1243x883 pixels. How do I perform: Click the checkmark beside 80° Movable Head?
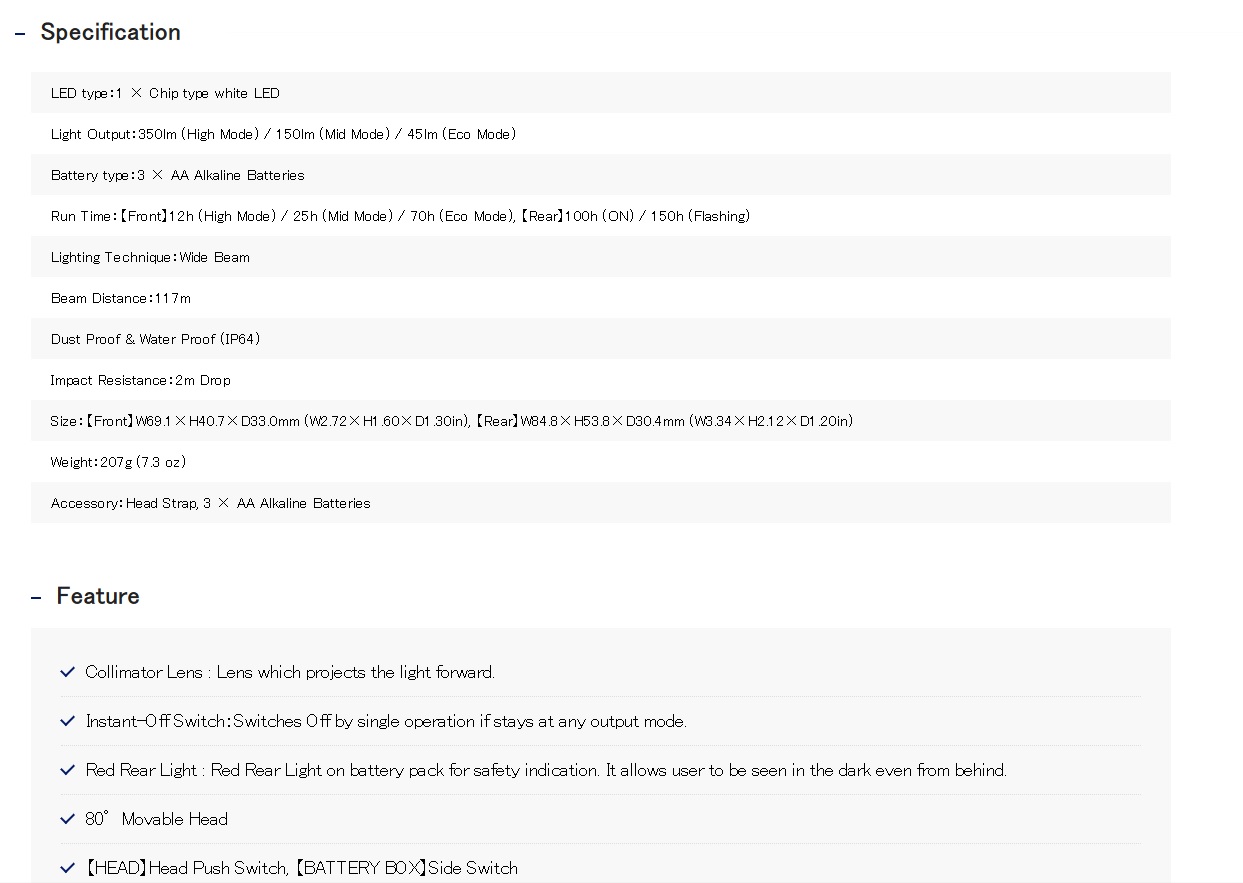pyautogui.click(x=68, y=819)
